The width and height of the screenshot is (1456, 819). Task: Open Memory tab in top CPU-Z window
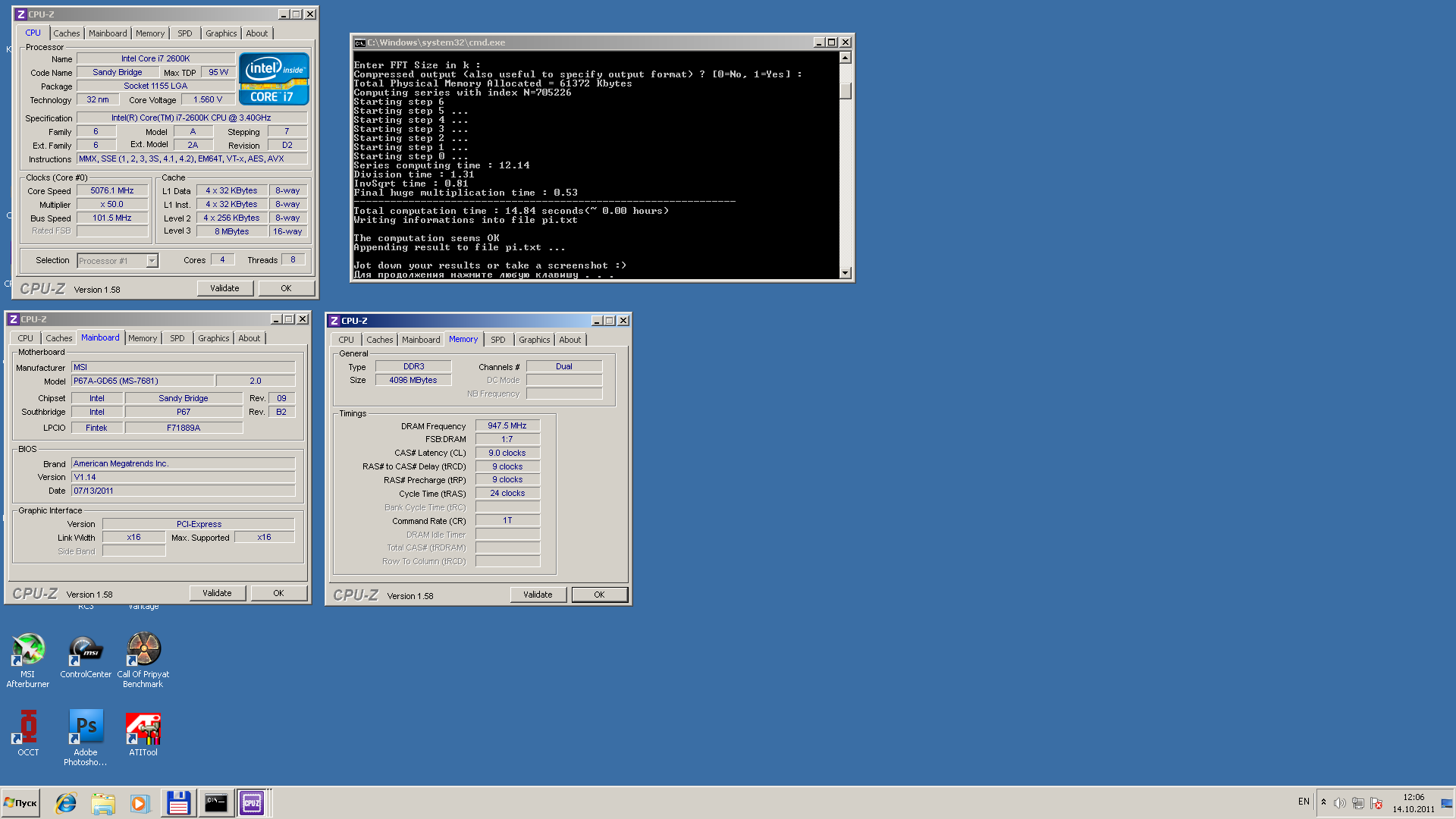150,33
